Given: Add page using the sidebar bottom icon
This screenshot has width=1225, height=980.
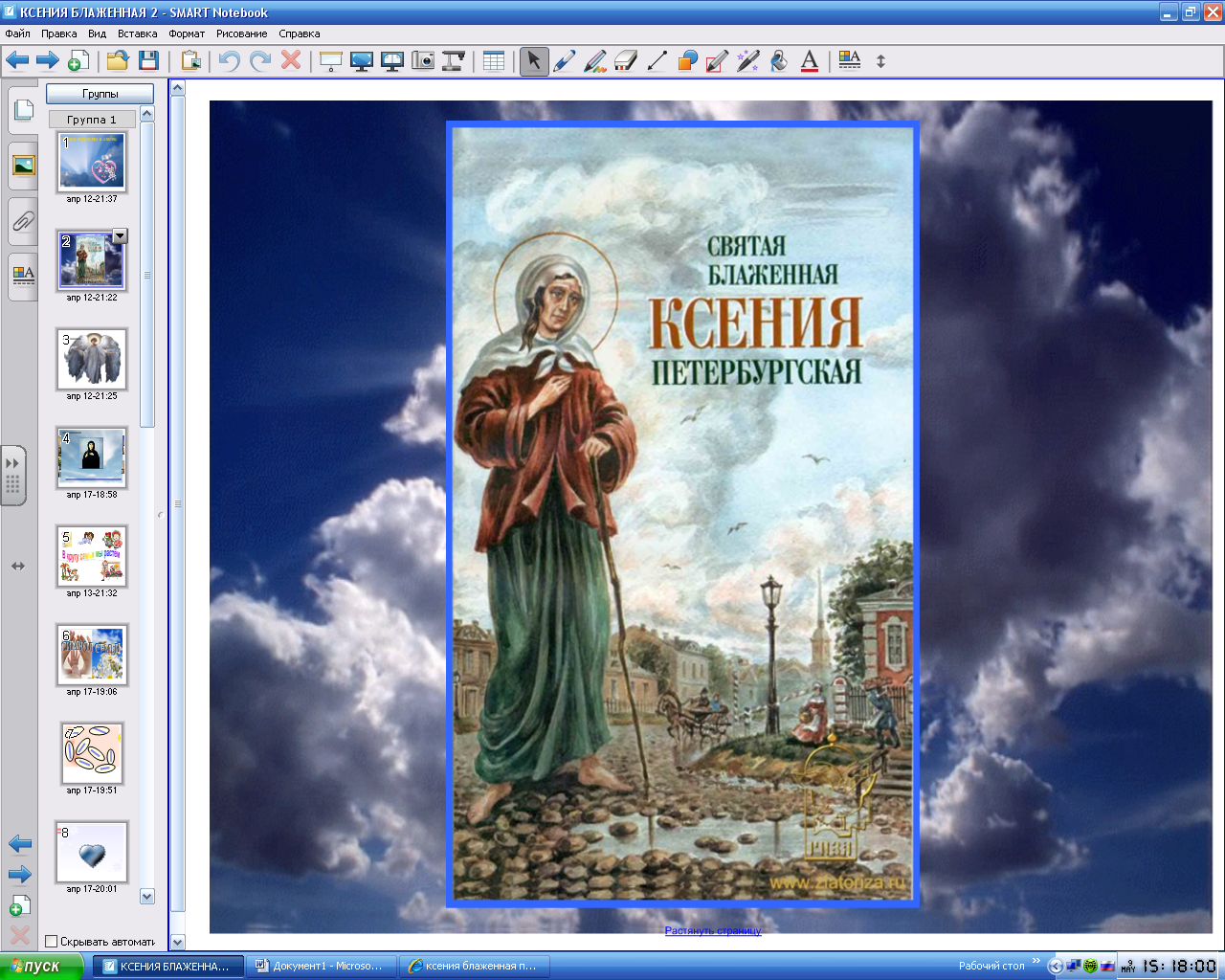Looking at the screenshot, I should [x=20, y=905].
